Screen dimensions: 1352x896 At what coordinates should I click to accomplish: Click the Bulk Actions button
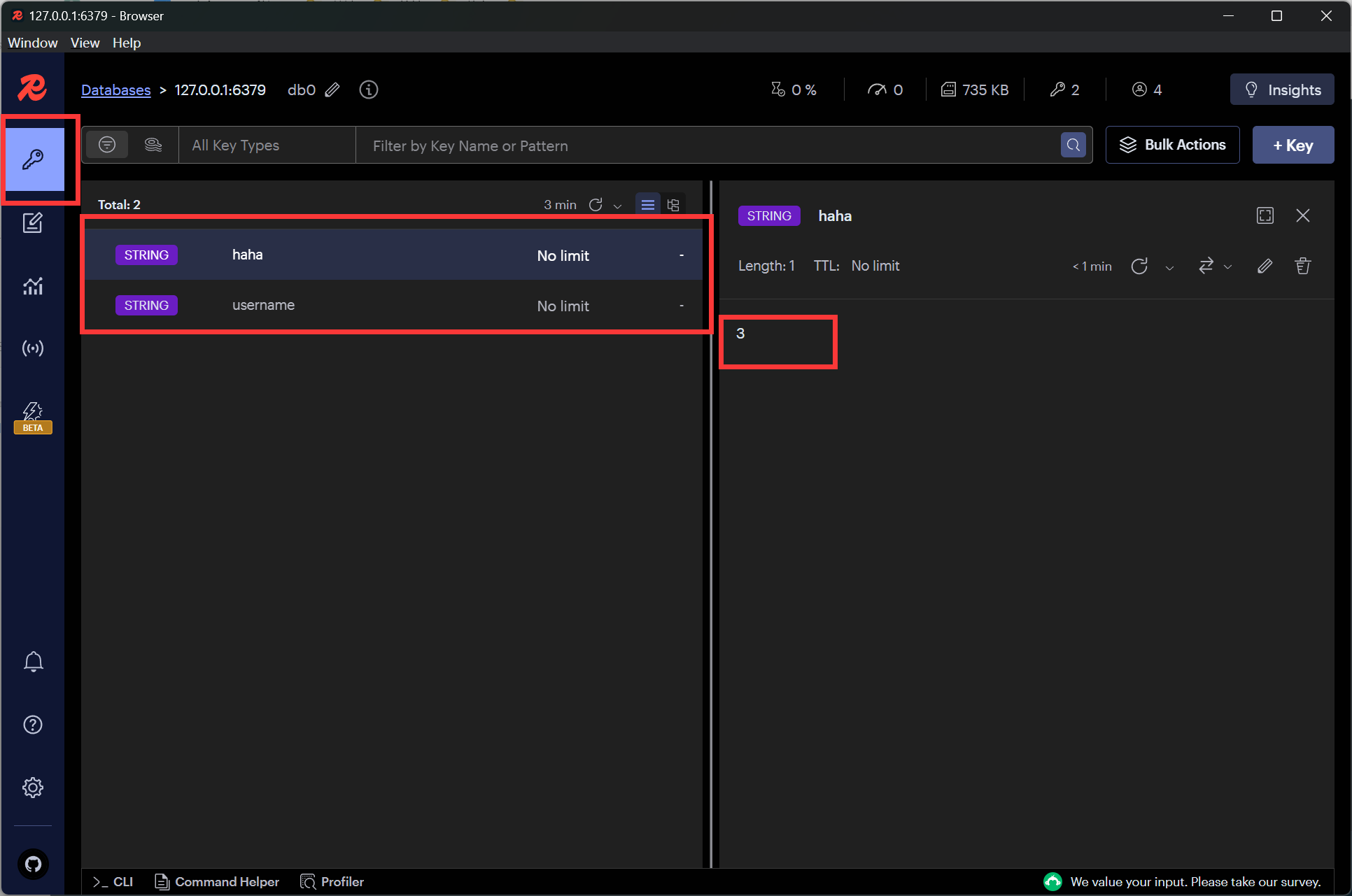click(1172, 145)
